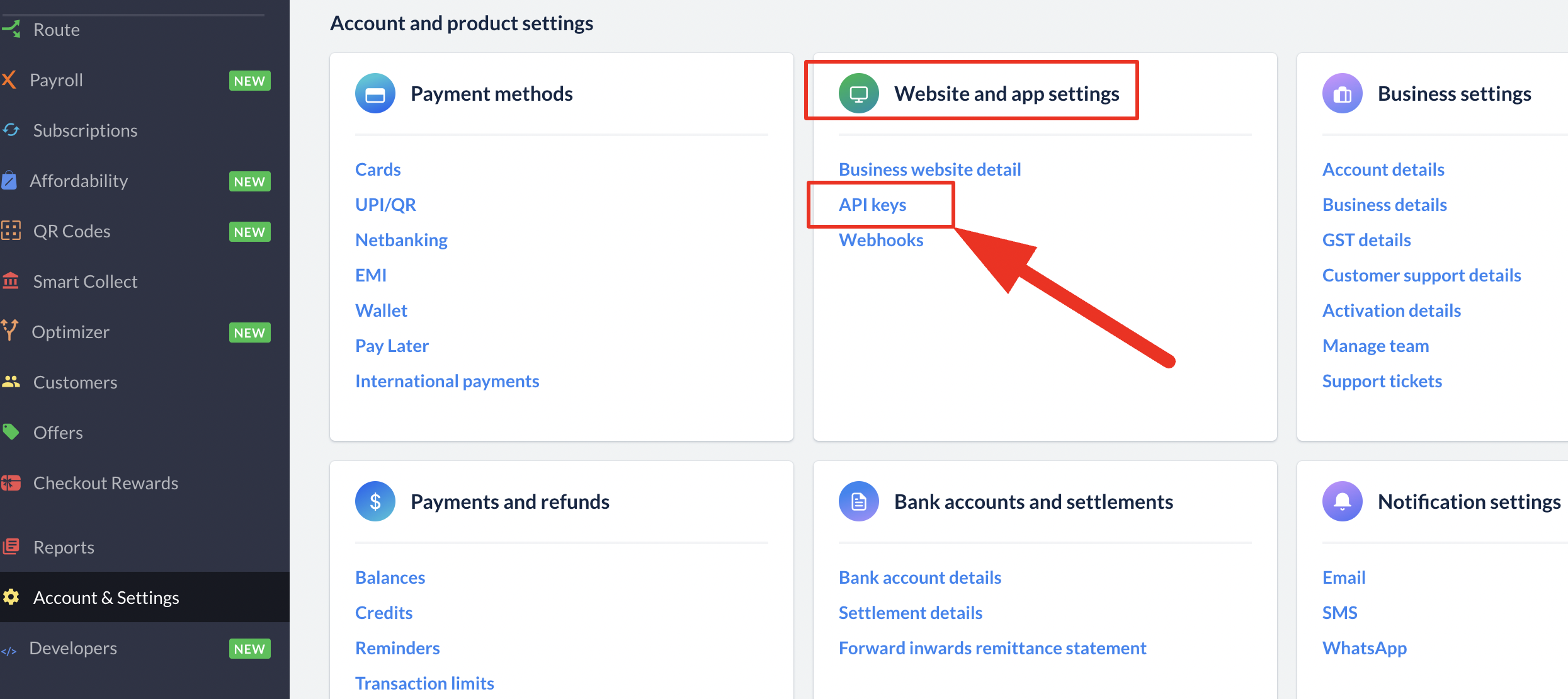Click the purple Business settings briefcase icon

pyautogui.click(x=1342, y=94)
